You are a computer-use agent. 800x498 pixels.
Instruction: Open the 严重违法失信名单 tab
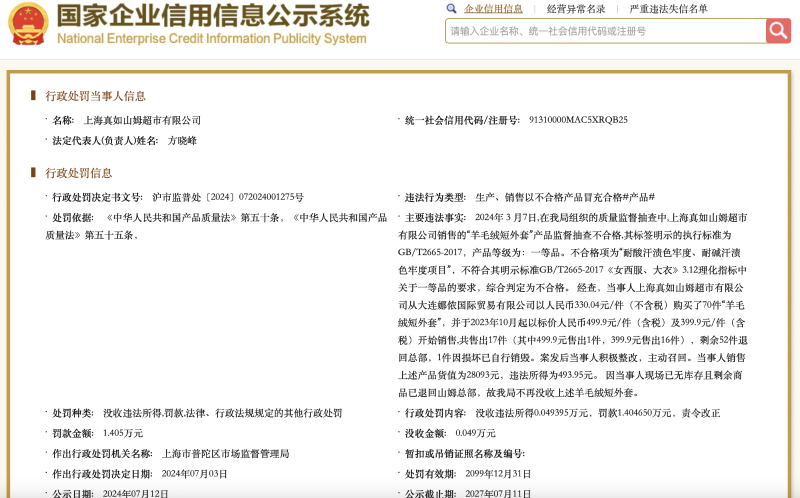668,9
